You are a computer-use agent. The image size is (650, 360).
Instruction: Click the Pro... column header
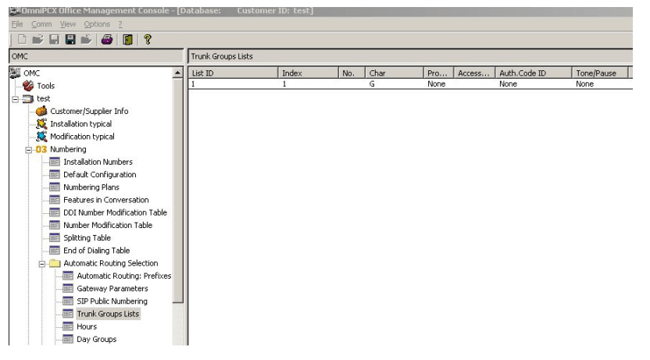(439, 73)
